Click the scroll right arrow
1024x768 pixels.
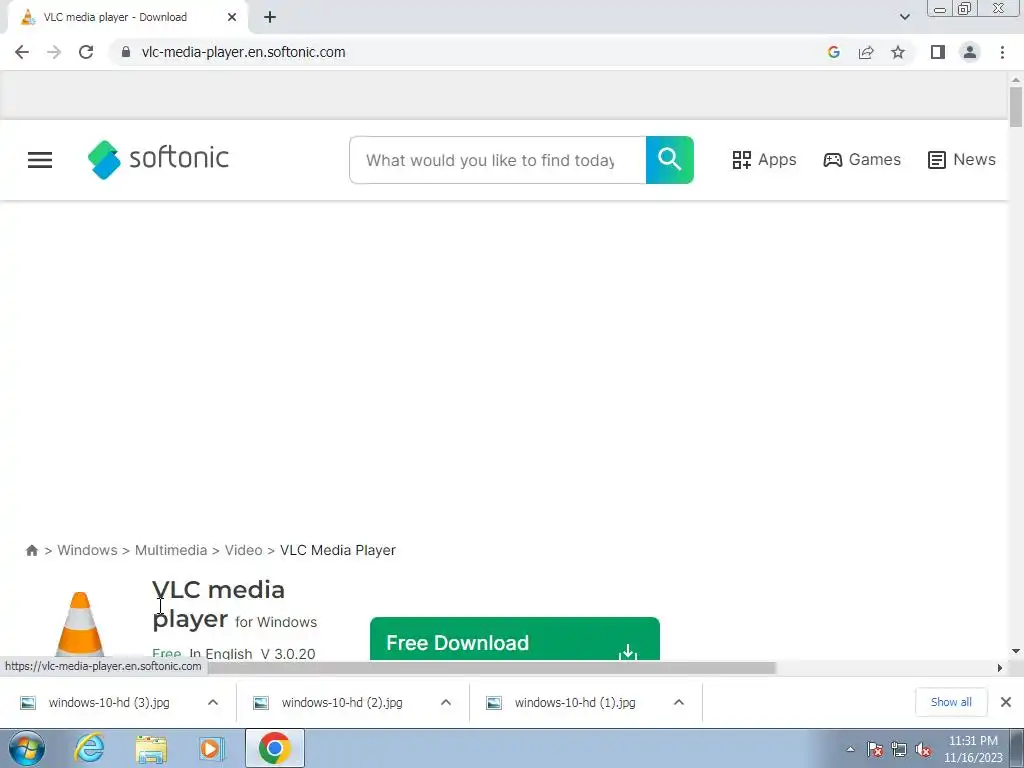pyautogui.click(x=999, y=668)
